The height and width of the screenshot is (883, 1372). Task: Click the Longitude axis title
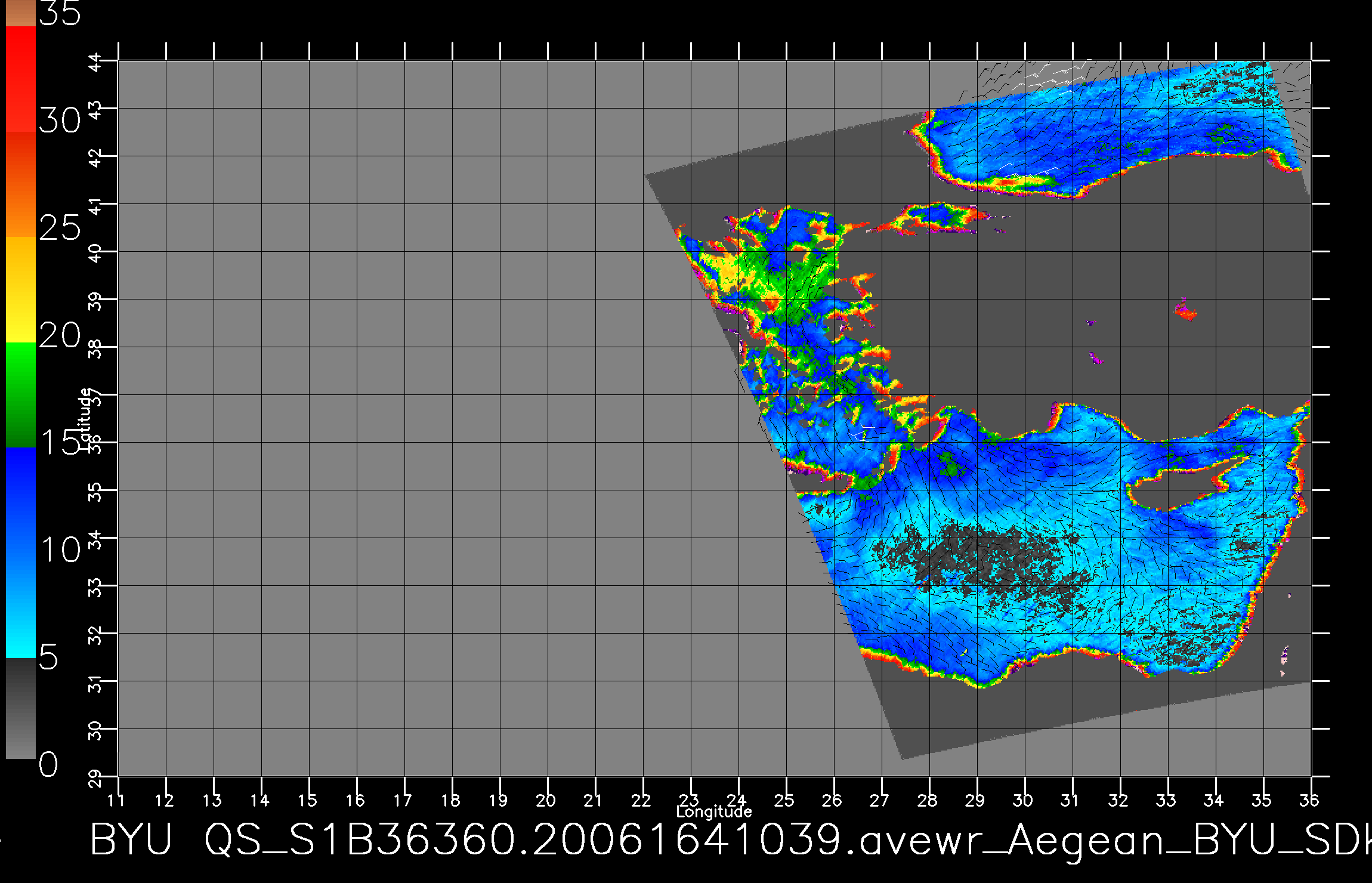pos(714,812)
